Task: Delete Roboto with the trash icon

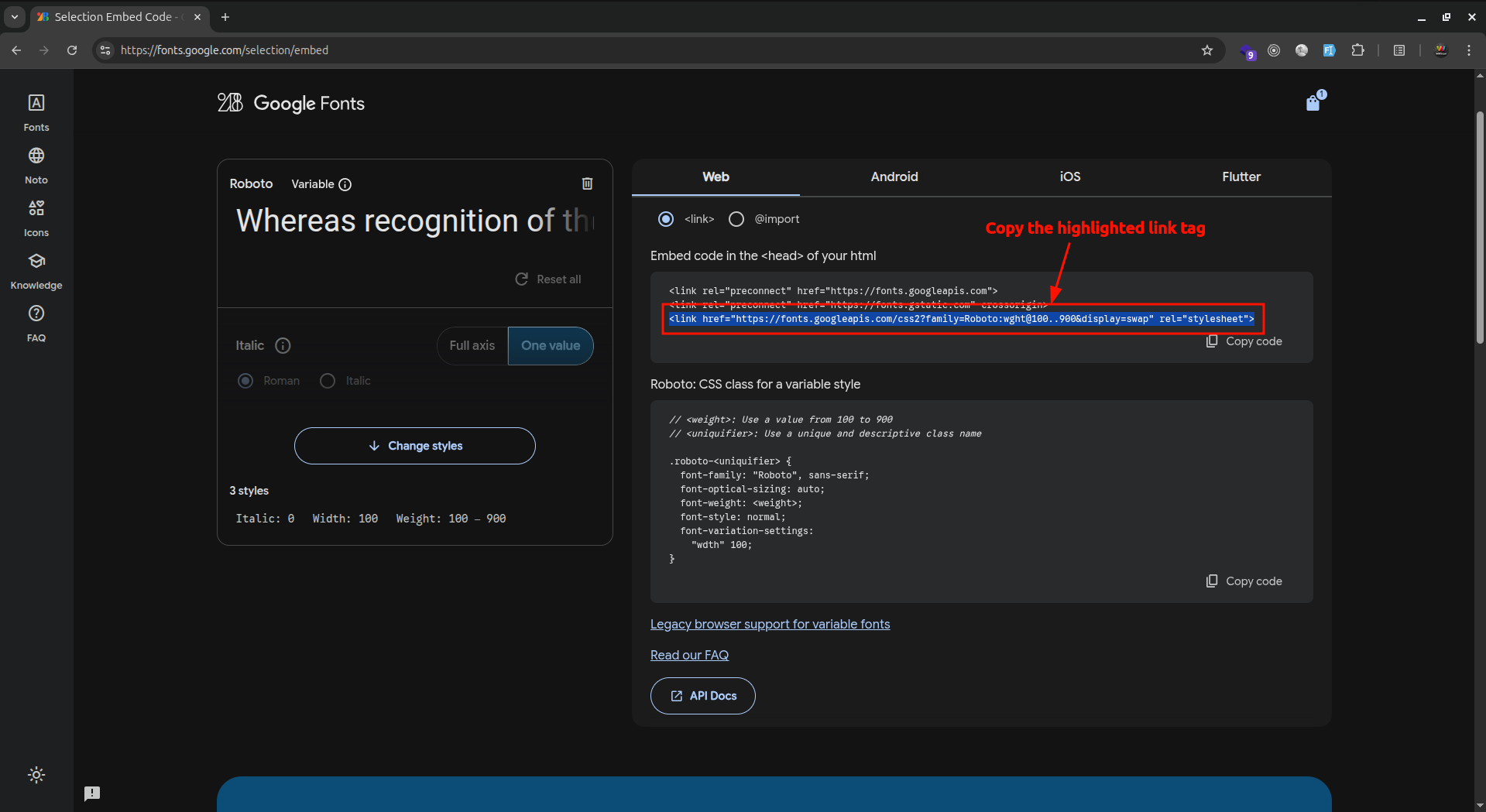Action: click(x=587, y=183)
